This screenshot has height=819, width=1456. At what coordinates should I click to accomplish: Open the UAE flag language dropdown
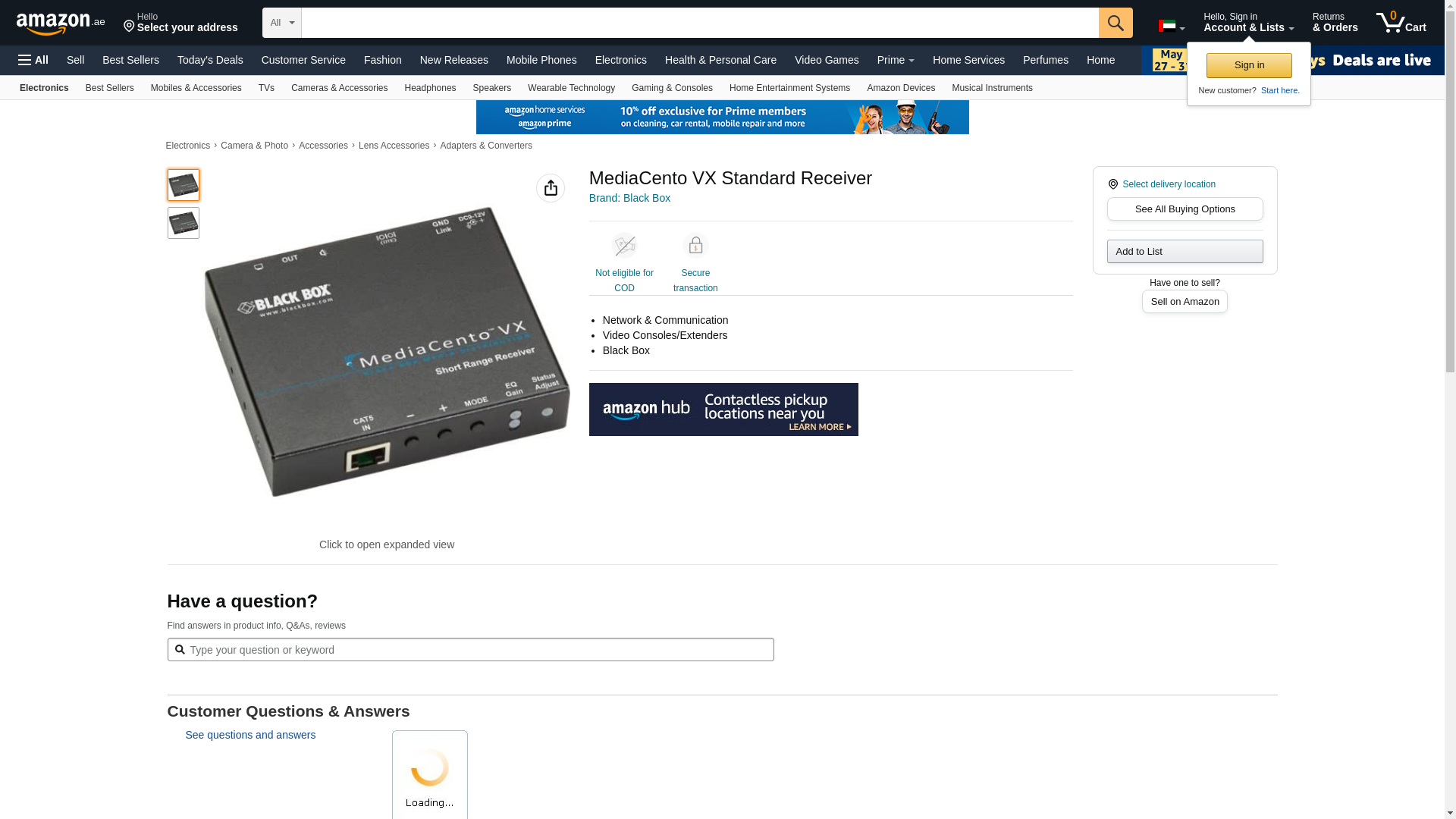pyautogui.click(x=1171, y=27)
